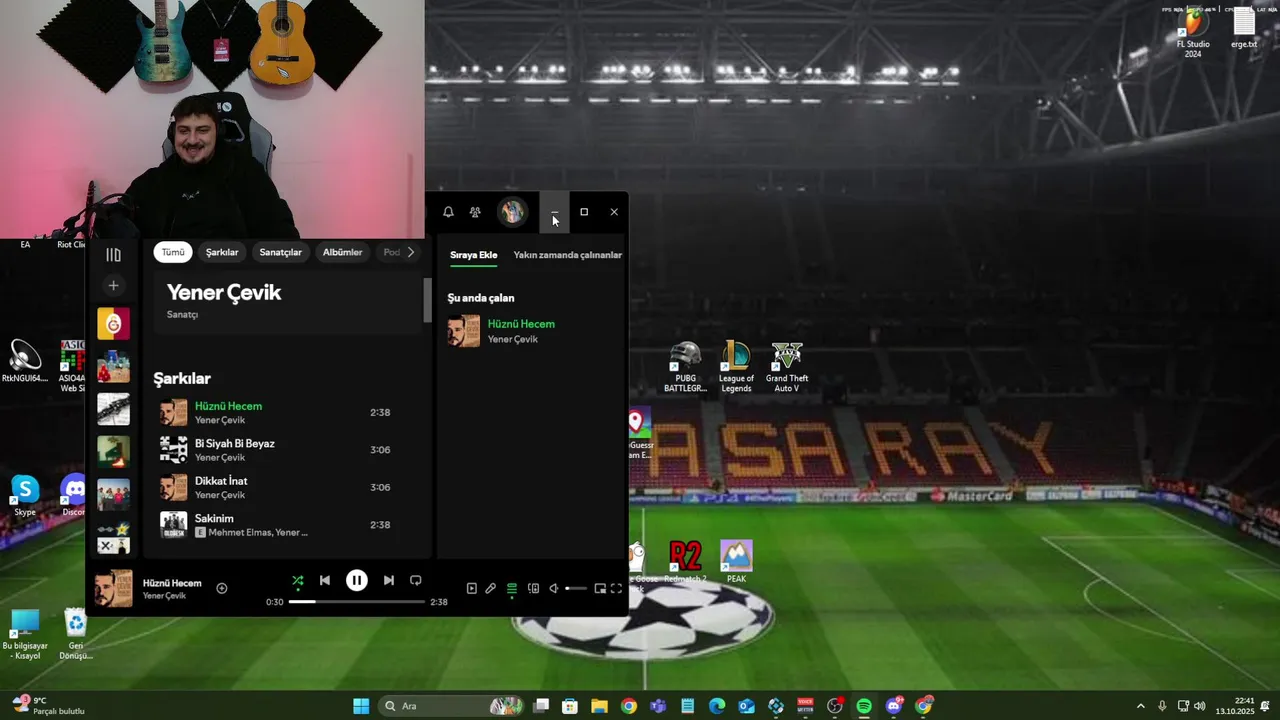This screenshot has width=1280, height=720.
Task: Launch the PUBG BATTLEGROUNDS desktop icon
Action: pyautogui.click(x=685, y=367)
